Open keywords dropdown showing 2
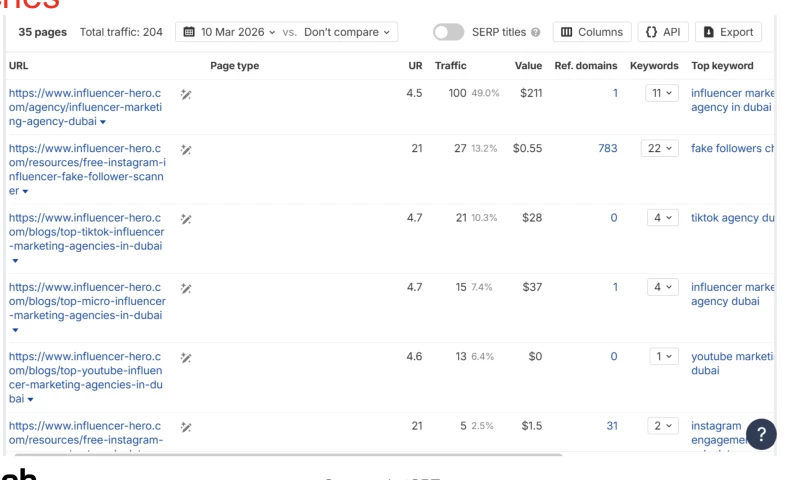The width and height of the screenshot is (800, 480). (663, 426)
